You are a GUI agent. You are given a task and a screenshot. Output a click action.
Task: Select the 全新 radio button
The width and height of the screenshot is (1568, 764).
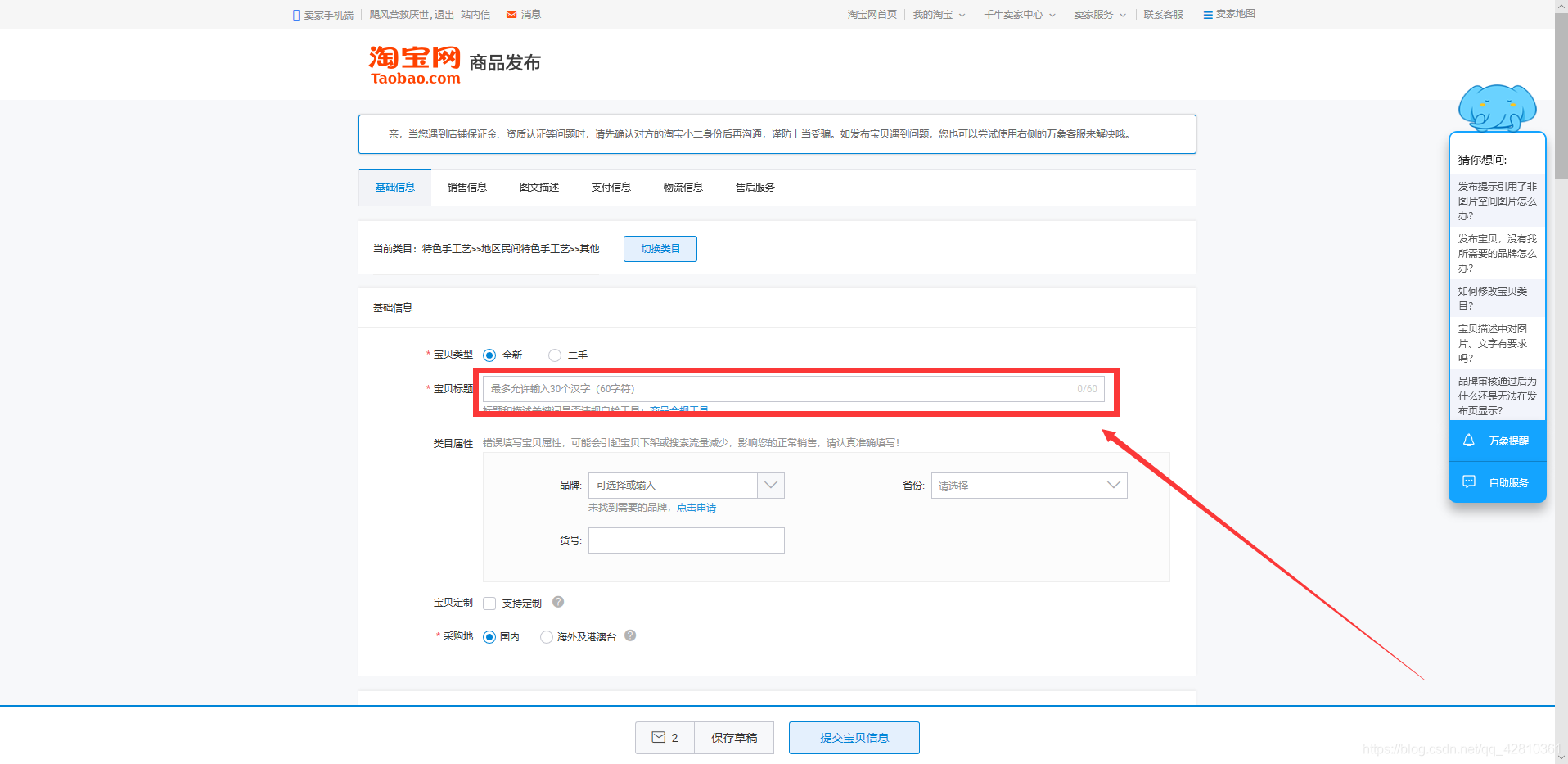click(x=489, y=355)
